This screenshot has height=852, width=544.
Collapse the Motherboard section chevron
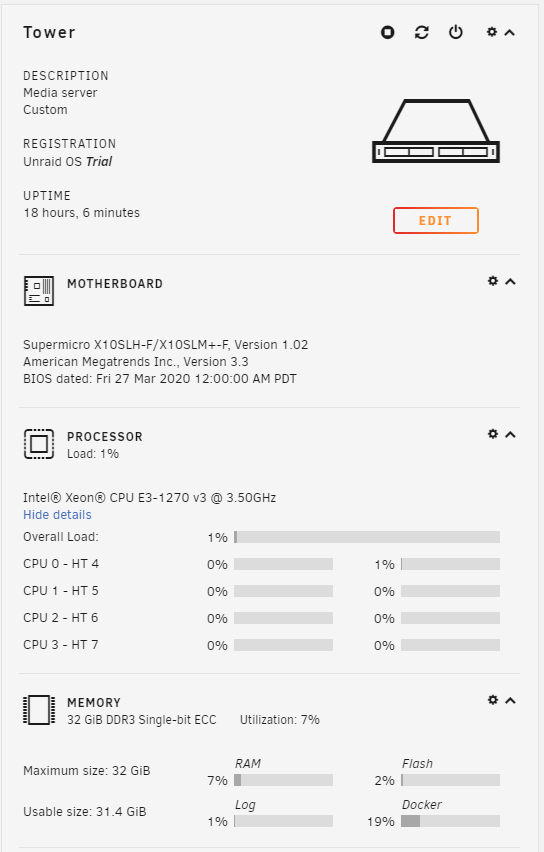[510, 281]
